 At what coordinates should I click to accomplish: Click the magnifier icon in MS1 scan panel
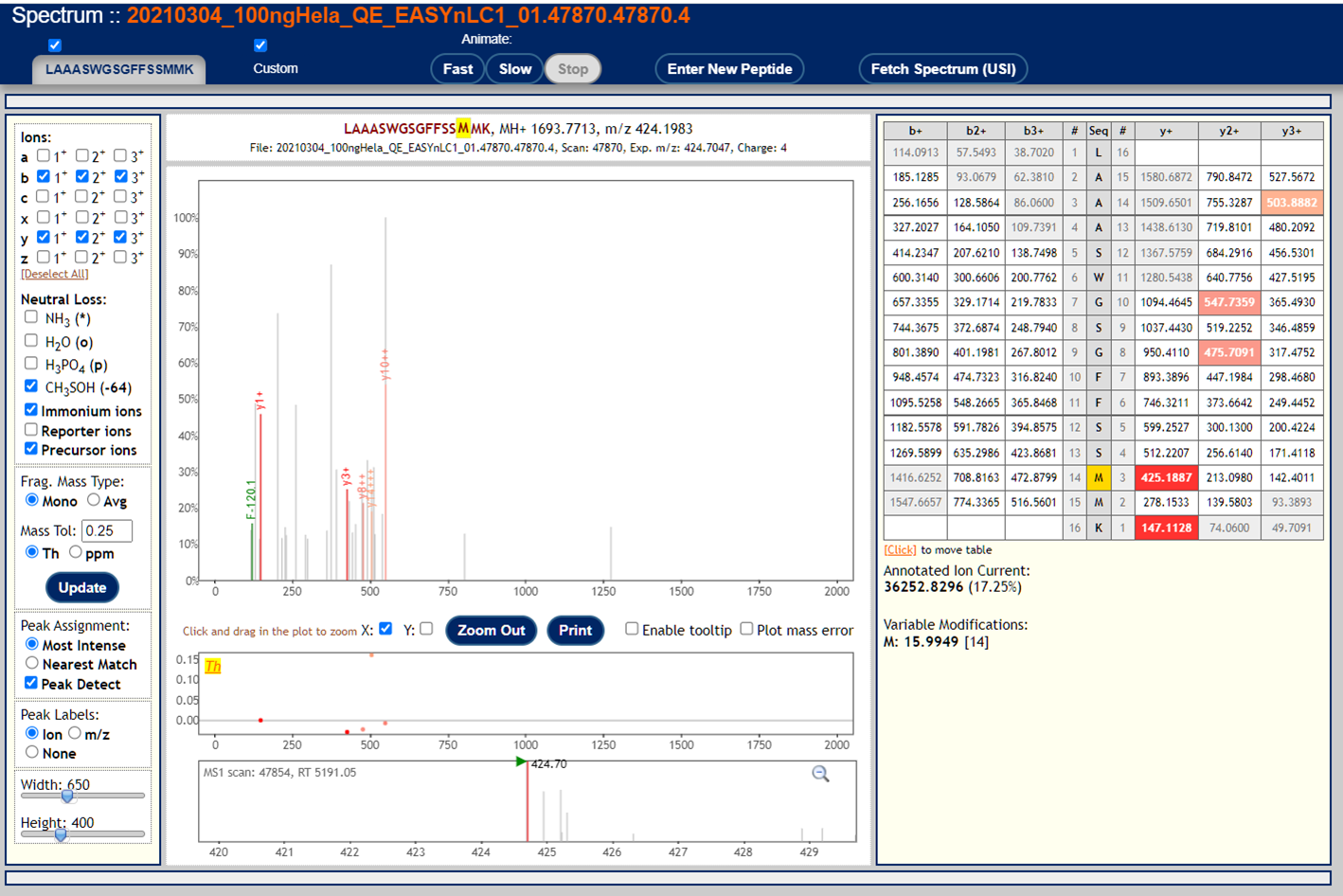coord(820,774)
